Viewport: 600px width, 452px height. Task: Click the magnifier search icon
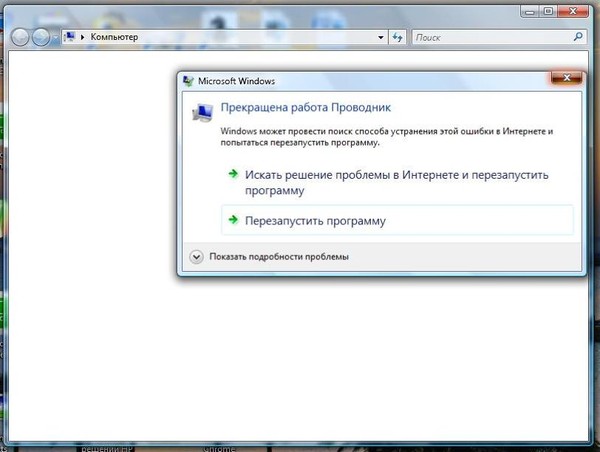[579, 37]
